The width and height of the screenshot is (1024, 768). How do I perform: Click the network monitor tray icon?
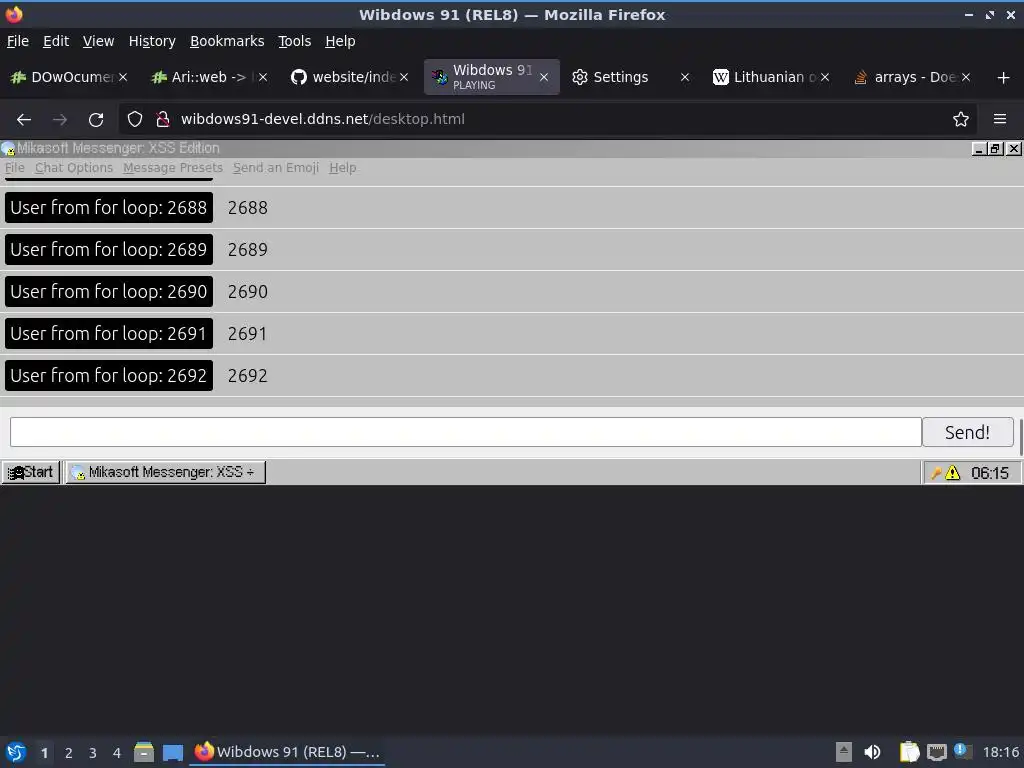936,752
